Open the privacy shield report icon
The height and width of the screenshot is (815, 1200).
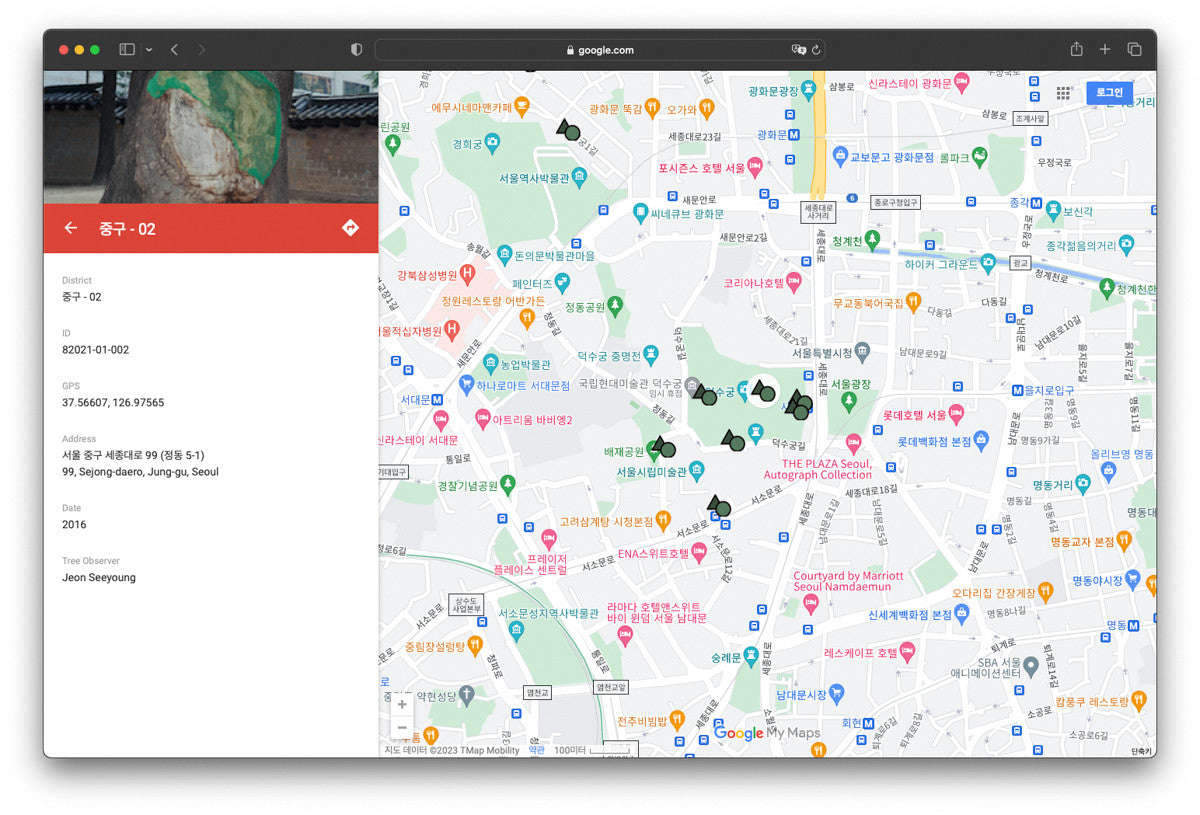click(x=356, y=49)
